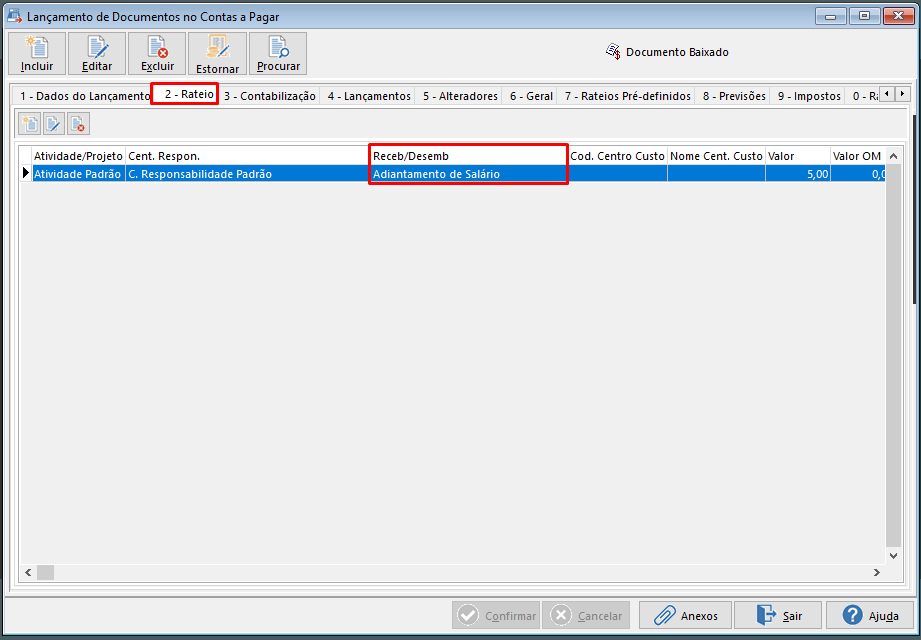The width and height of the screenshot is (921, 640).
Task: Click the Editar toolbar button
Action: point(97,53)
